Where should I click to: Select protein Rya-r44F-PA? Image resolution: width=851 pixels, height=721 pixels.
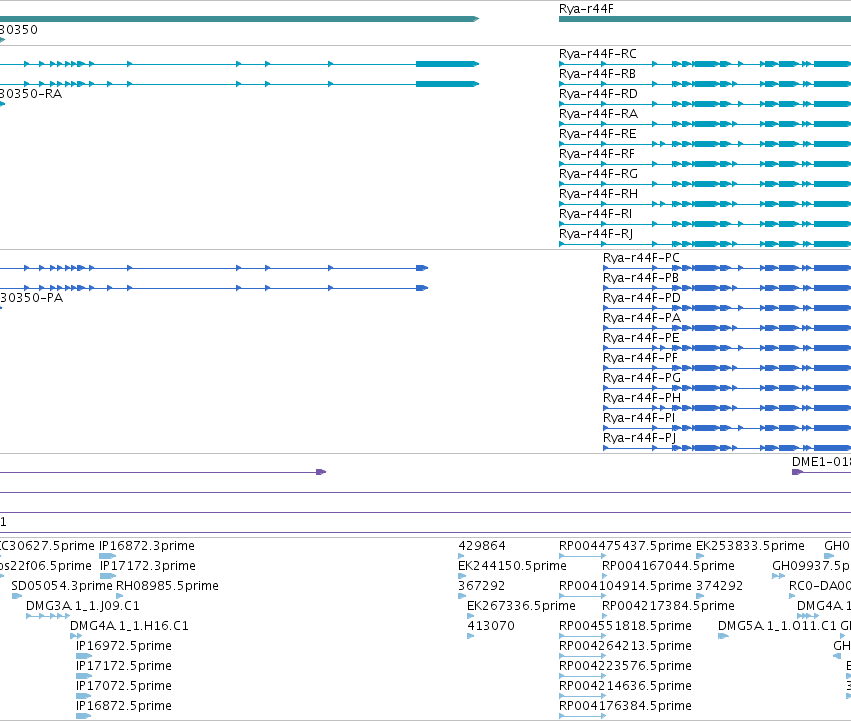(642, 318)
